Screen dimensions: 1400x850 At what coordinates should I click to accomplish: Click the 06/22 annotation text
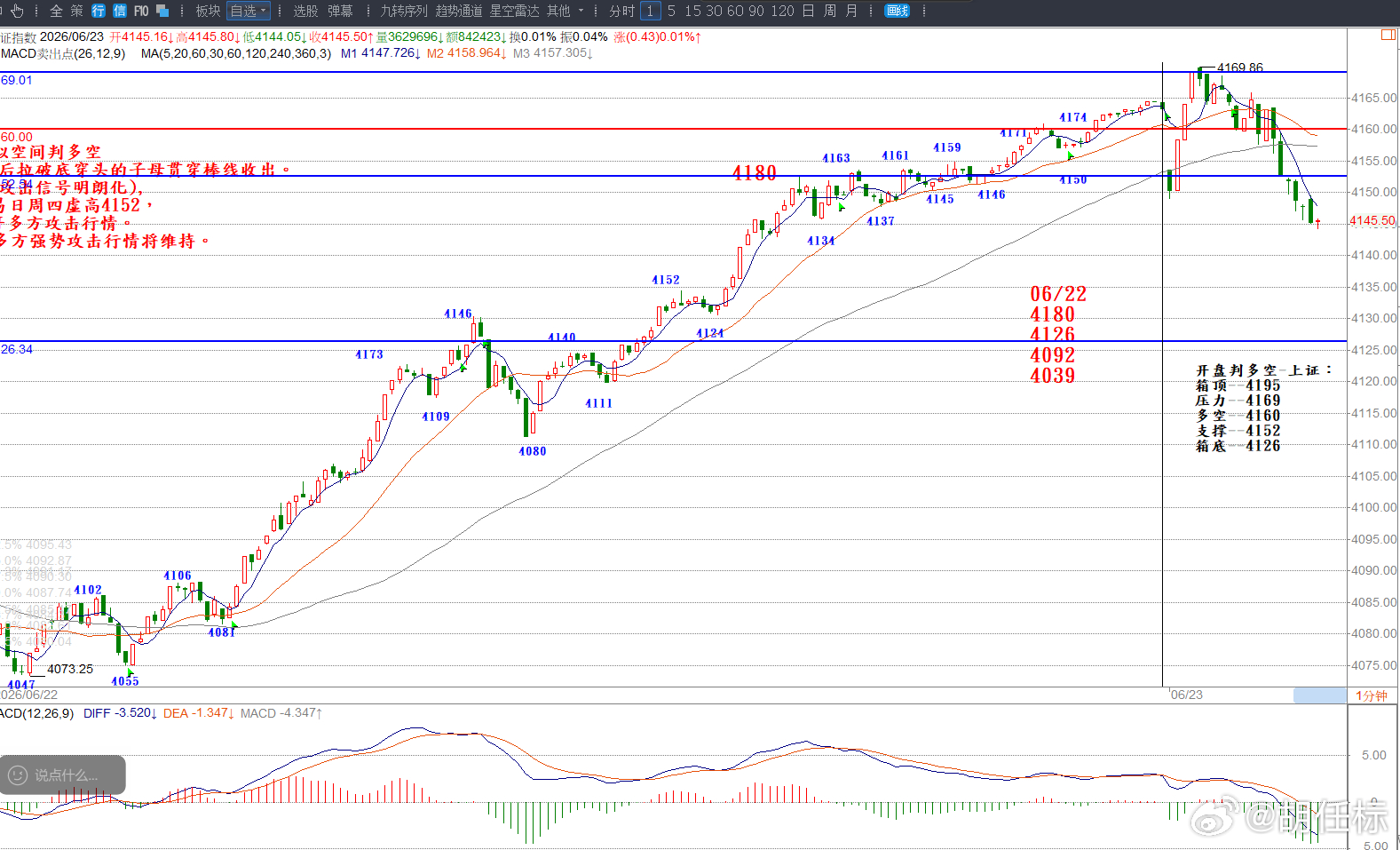pos(1058,294)
